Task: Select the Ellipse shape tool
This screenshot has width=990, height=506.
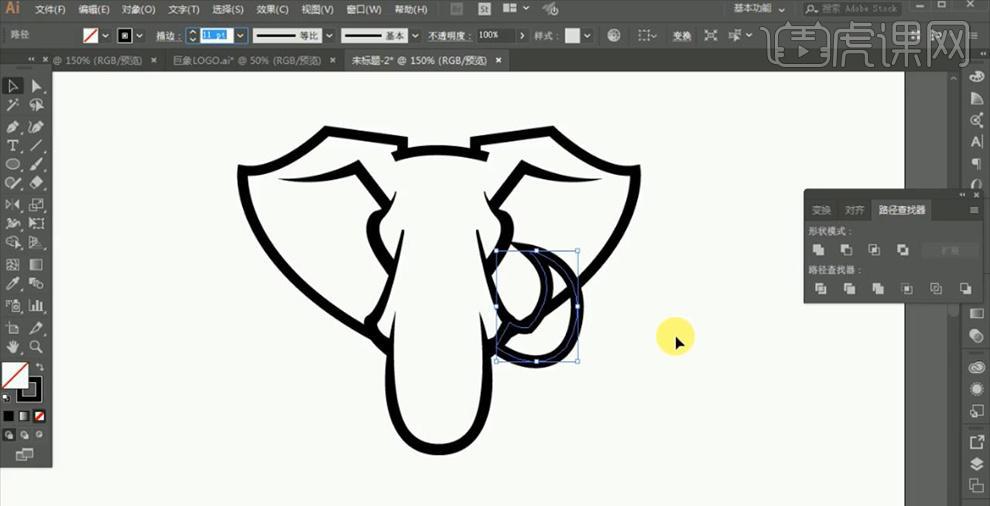Action: pyautogui.click(x=13, y=164)
